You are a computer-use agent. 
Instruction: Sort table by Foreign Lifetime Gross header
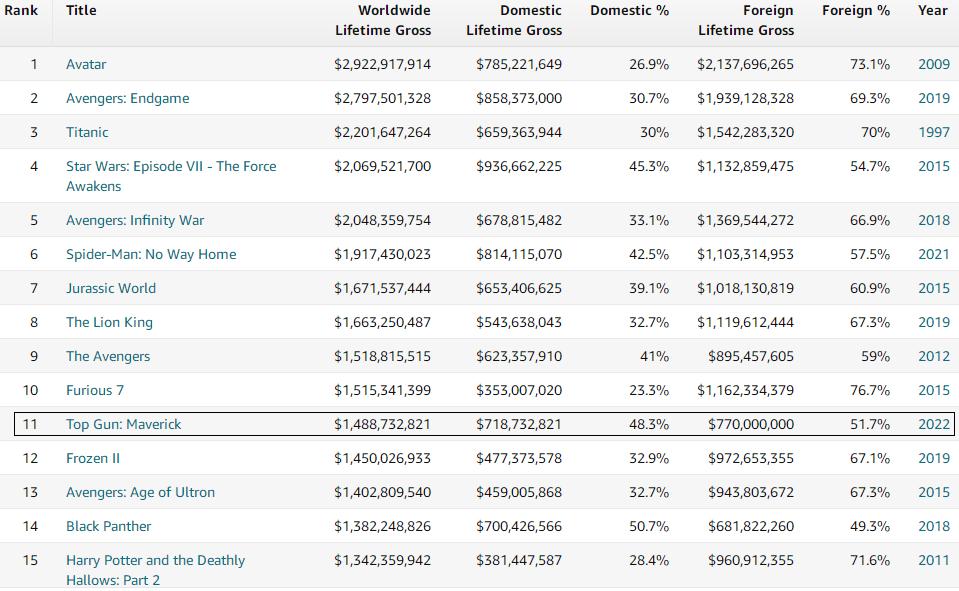click(746, 20)
